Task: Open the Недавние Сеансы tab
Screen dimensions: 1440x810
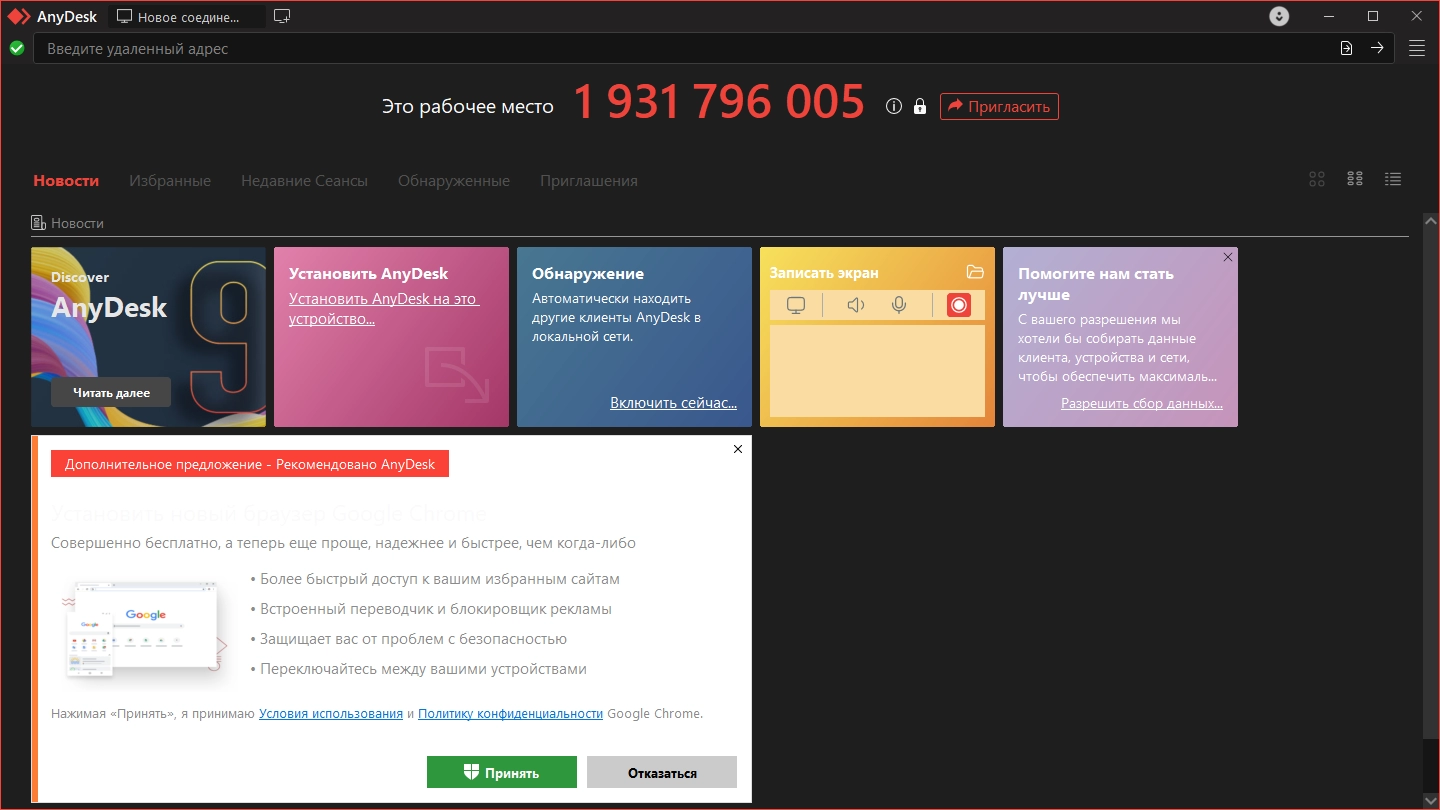Action: pyautogui.click(x=304, y=181)
